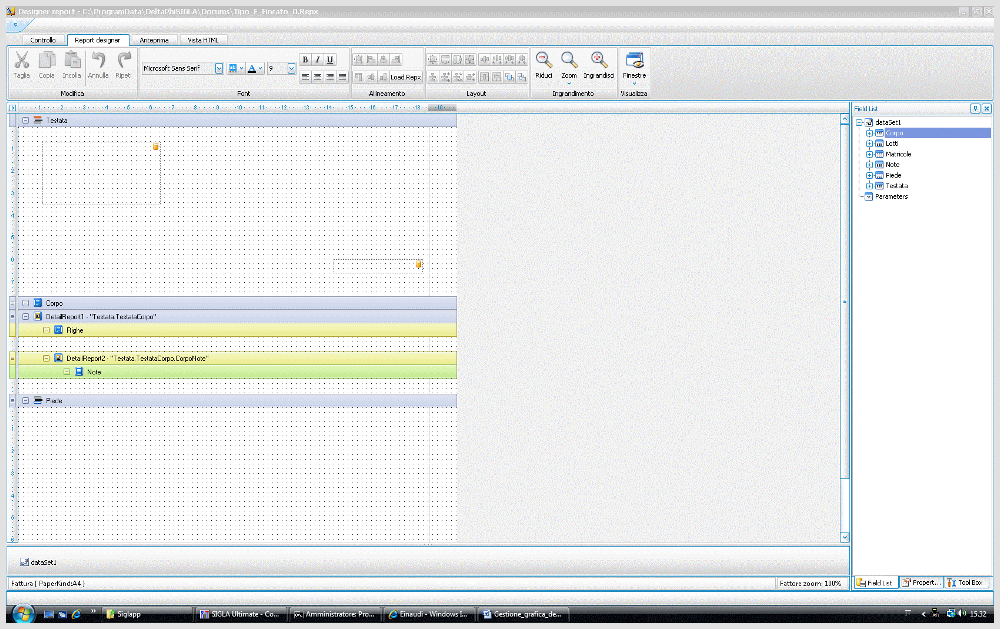
Task: Close the Field List panel
Action: (987, 109)
